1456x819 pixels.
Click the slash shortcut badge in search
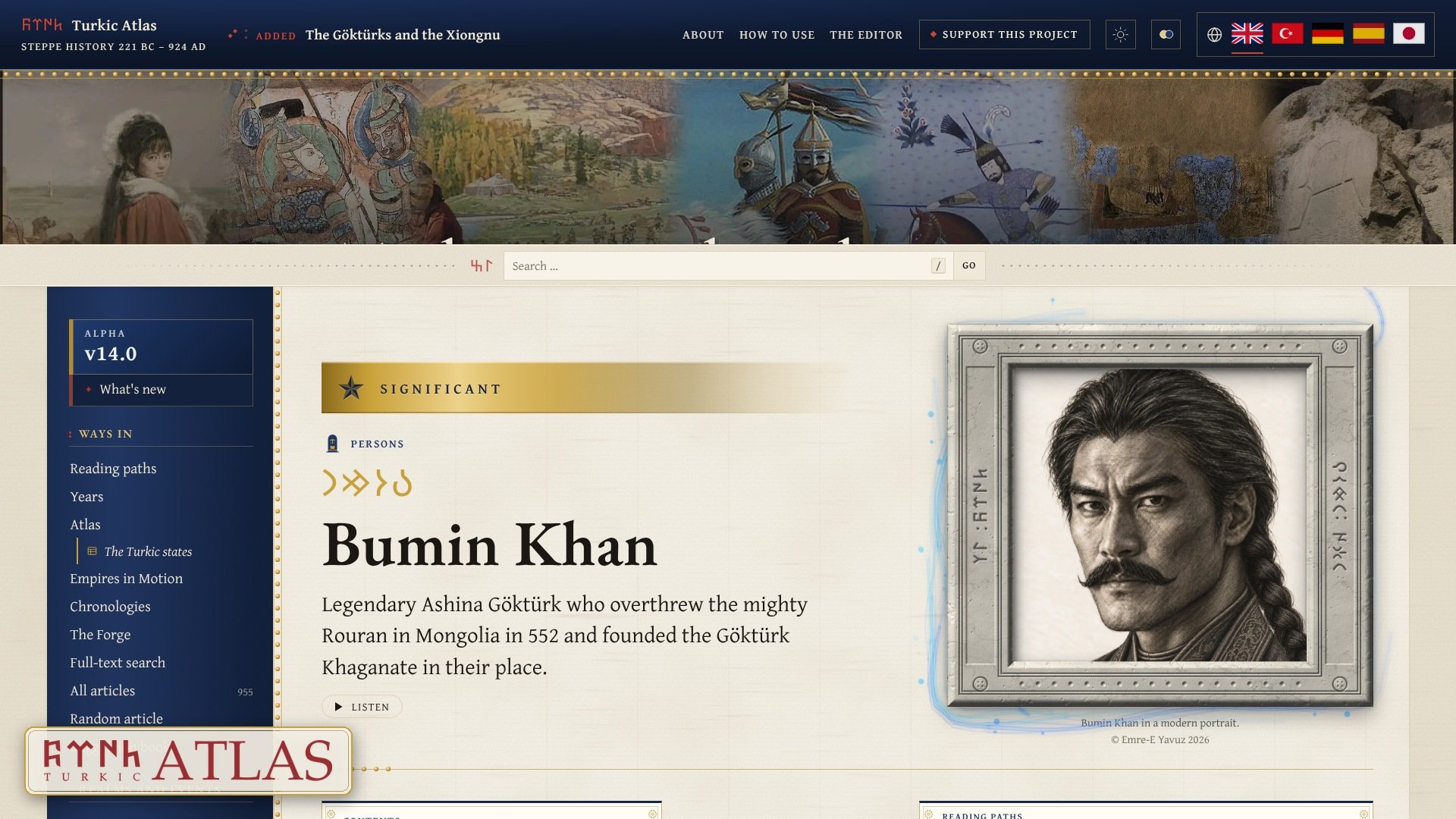[938, 265]
